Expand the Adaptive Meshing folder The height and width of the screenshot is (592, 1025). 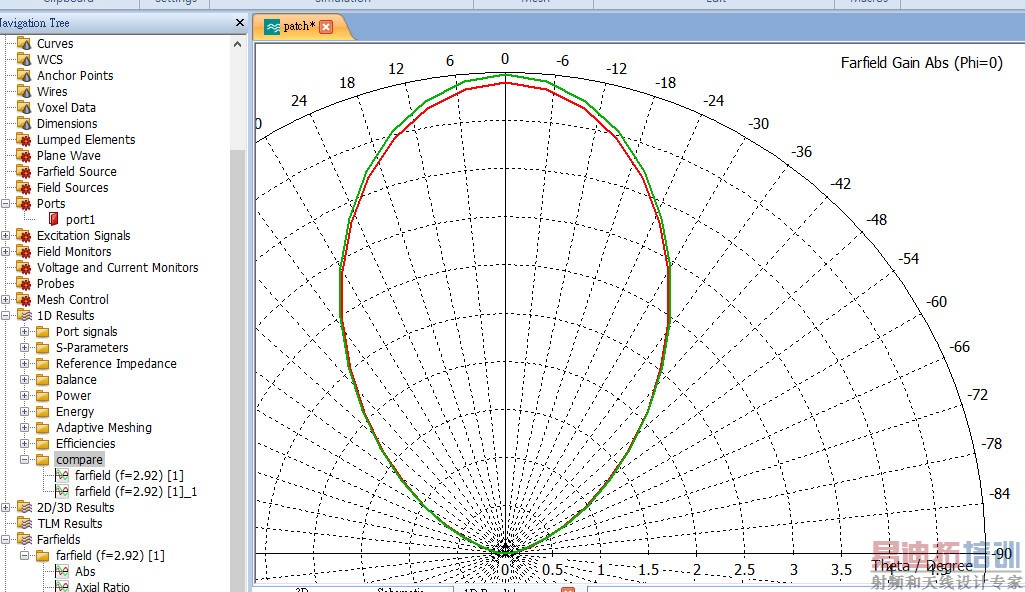pos(25,428)
